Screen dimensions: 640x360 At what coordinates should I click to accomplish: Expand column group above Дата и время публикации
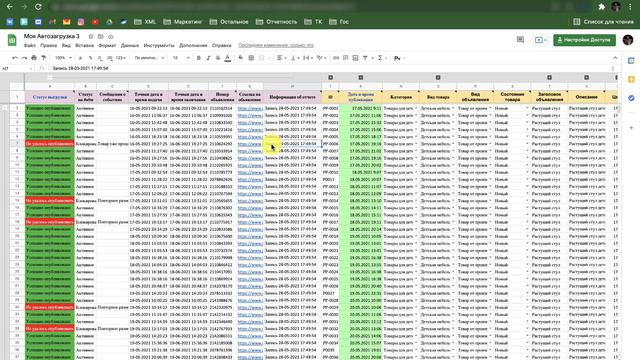(361, 78)
